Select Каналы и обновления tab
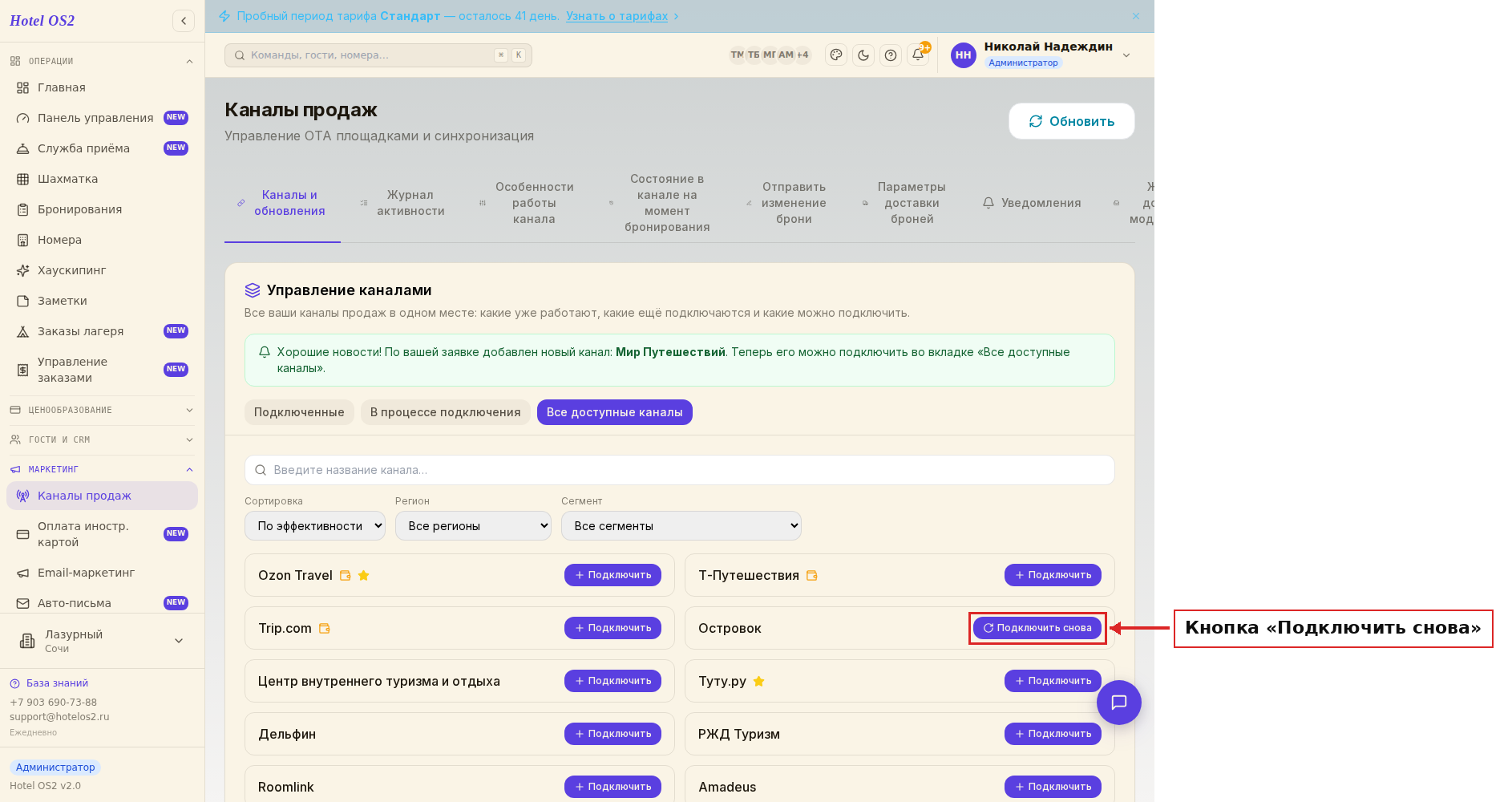The height and width of the screenshot is (802, 1512). tap(282, 203)
